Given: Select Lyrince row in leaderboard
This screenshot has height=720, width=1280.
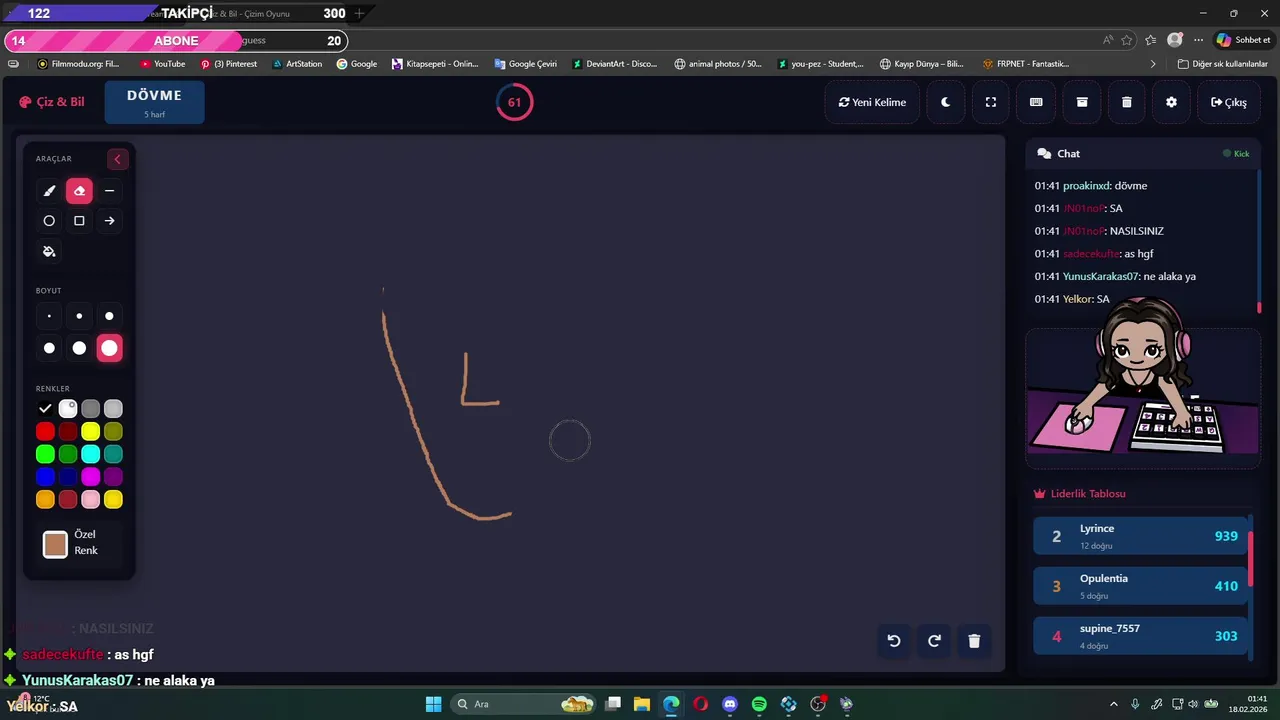Looking at the screenshot, I should click(1139, 536).
